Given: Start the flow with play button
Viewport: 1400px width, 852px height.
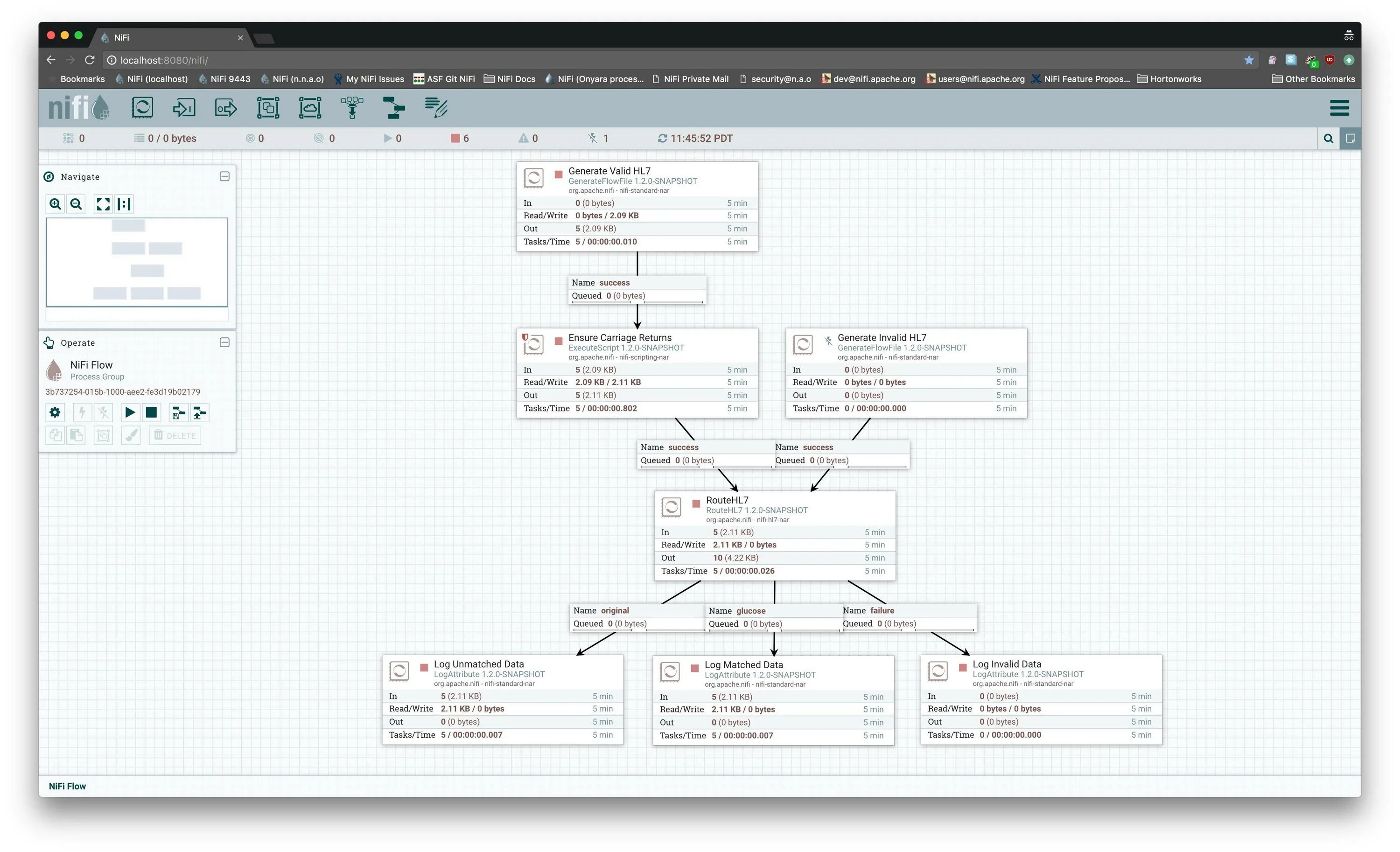Looking at the screenshot, I should coord(130,412).
